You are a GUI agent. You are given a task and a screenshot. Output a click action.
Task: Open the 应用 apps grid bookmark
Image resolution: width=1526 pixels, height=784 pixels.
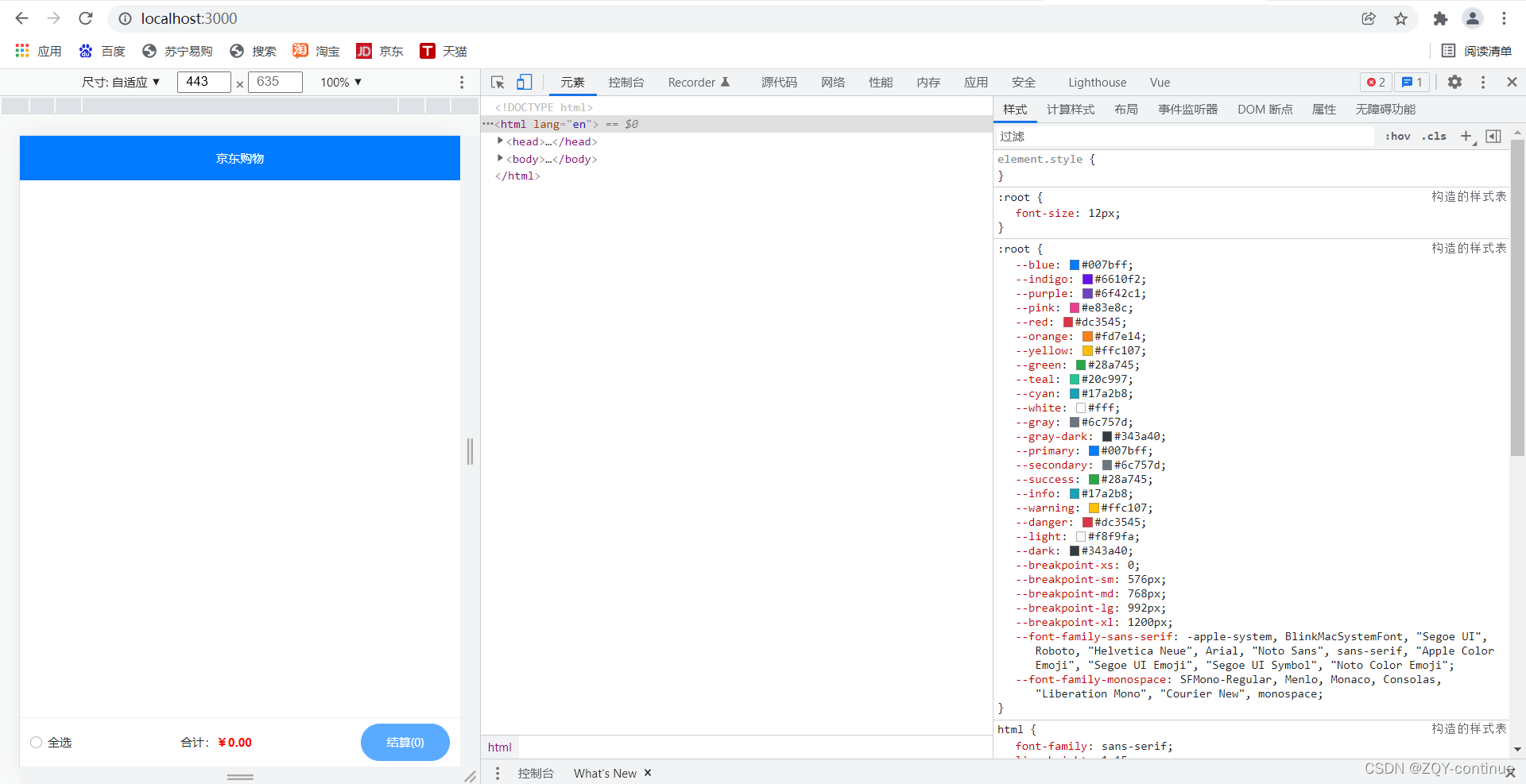[38, 51]
